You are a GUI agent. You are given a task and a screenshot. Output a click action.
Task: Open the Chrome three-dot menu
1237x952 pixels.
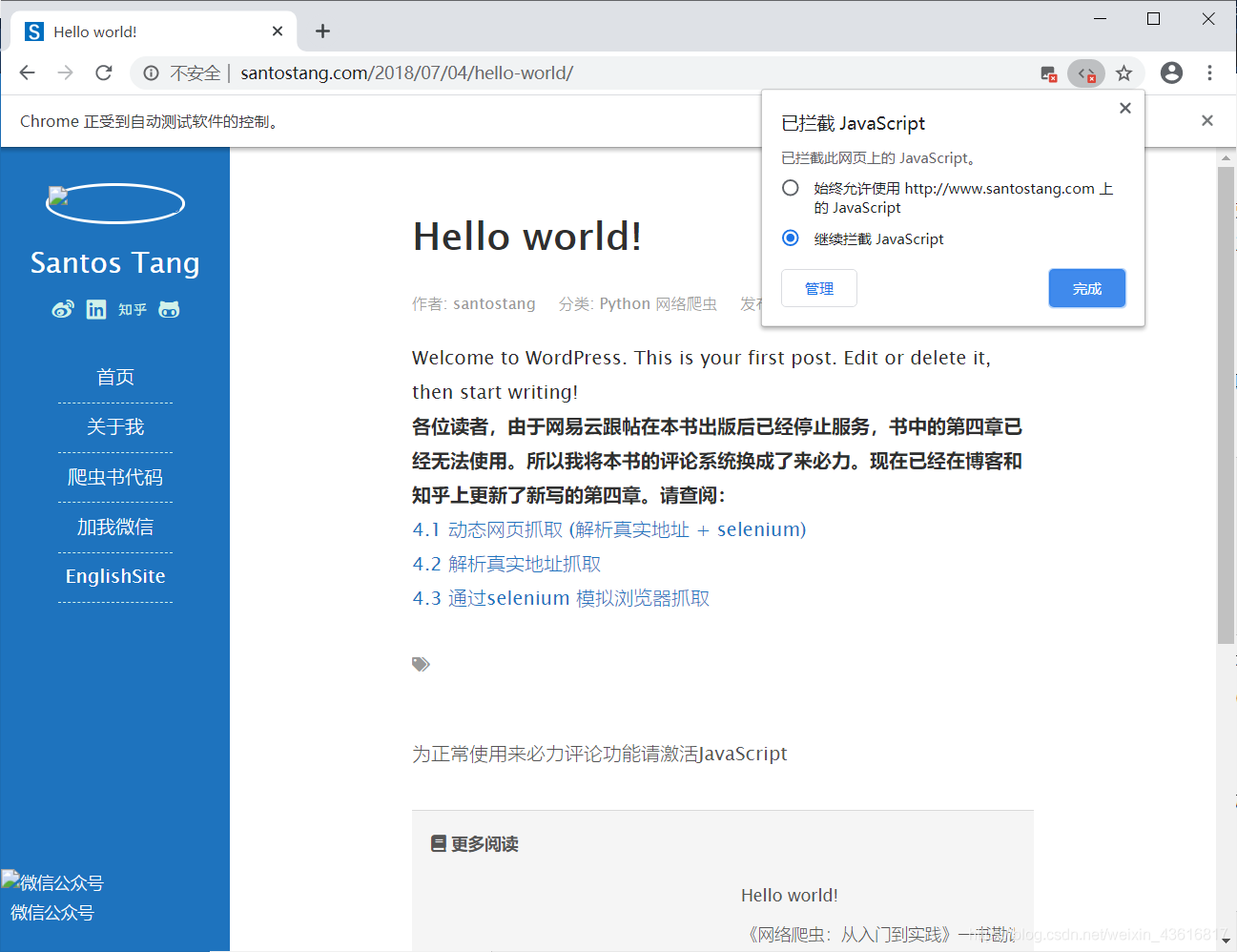tap(1209, 72)
